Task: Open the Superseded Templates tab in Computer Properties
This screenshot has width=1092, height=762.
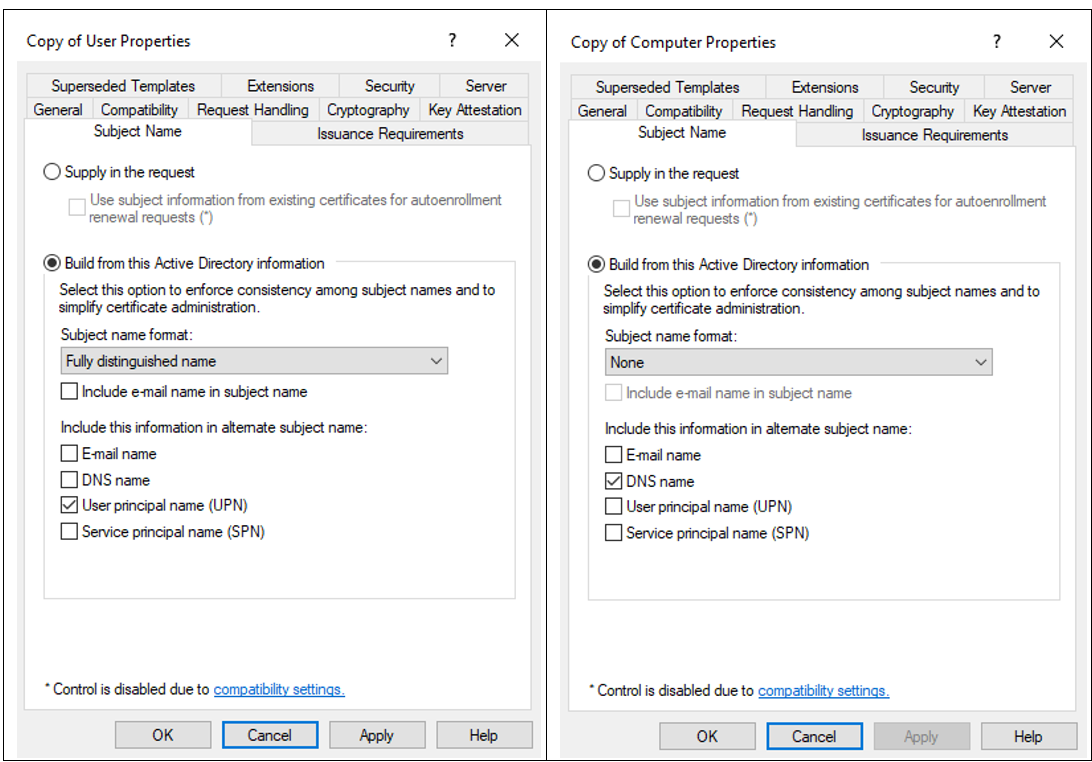Action: tap(667, 86)
